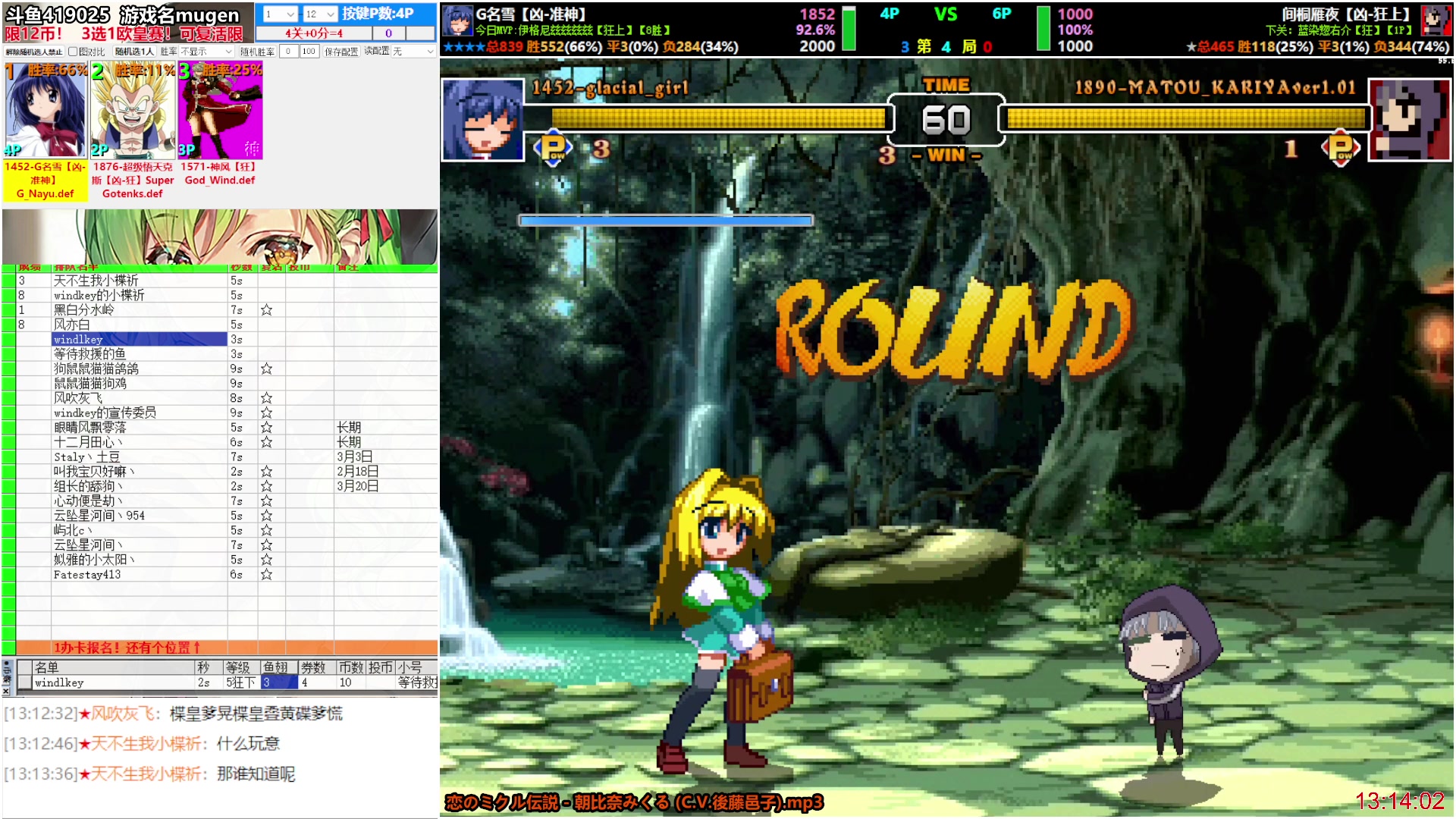Click the 券数 column header
This screenshot has height=819, width=1456.
coord(317,668)
